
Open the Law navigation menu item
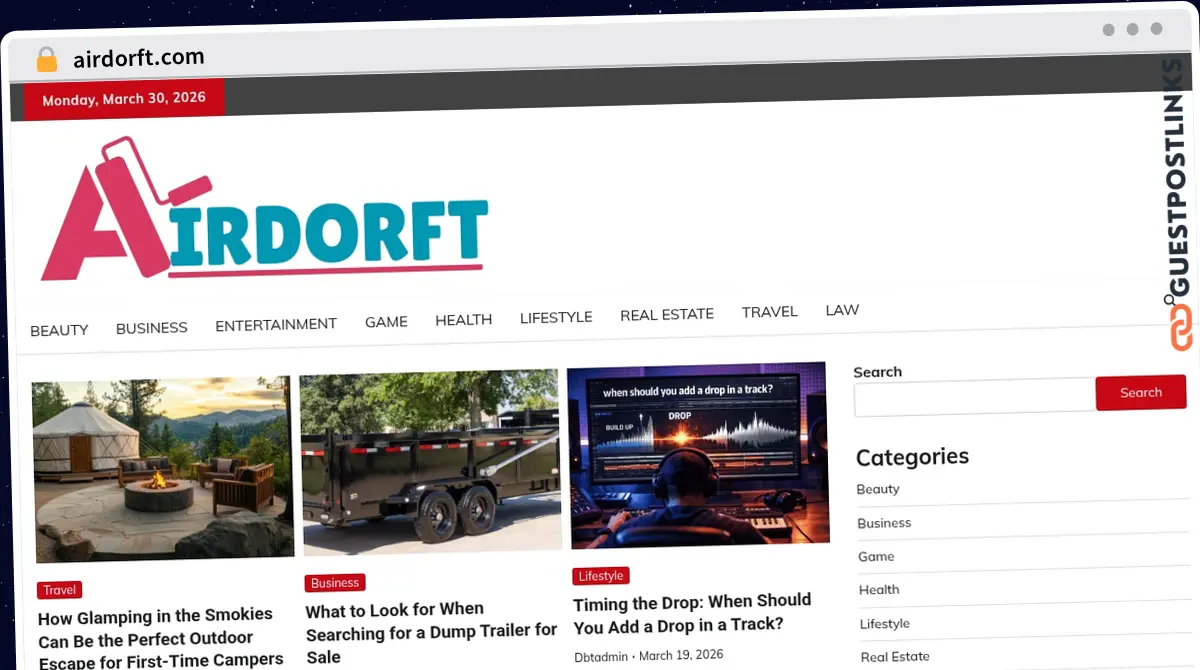842,310
